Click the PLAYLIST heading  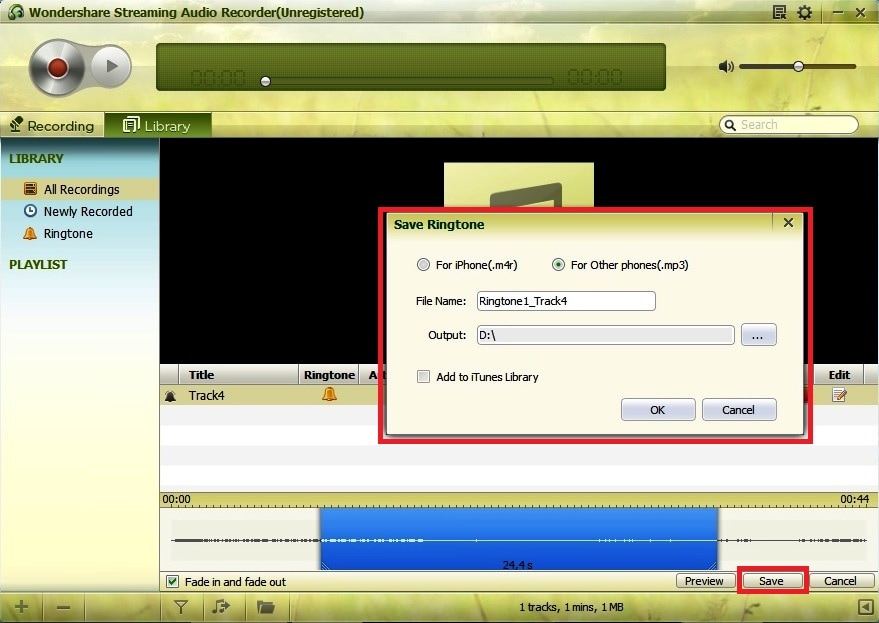[x=38, y=264]
